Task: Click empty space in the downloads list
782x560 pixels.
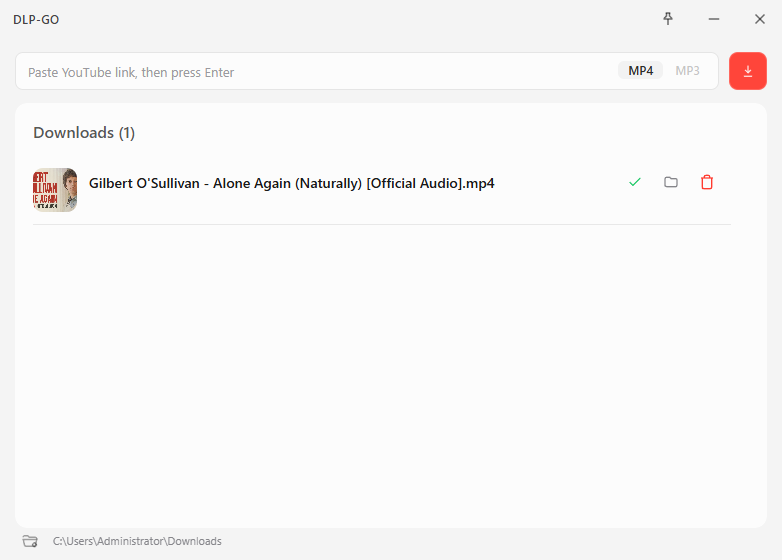Action: tap(390, 380)
